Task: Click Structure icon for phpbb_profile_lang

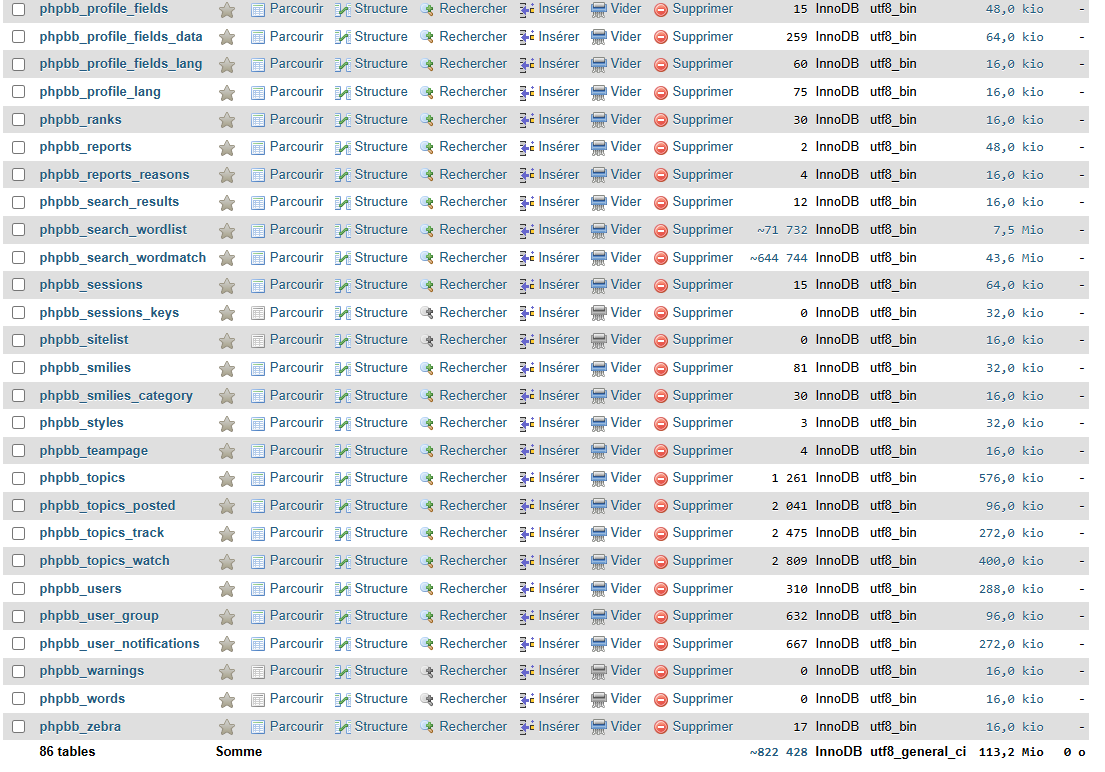Action: coord(342,92)
